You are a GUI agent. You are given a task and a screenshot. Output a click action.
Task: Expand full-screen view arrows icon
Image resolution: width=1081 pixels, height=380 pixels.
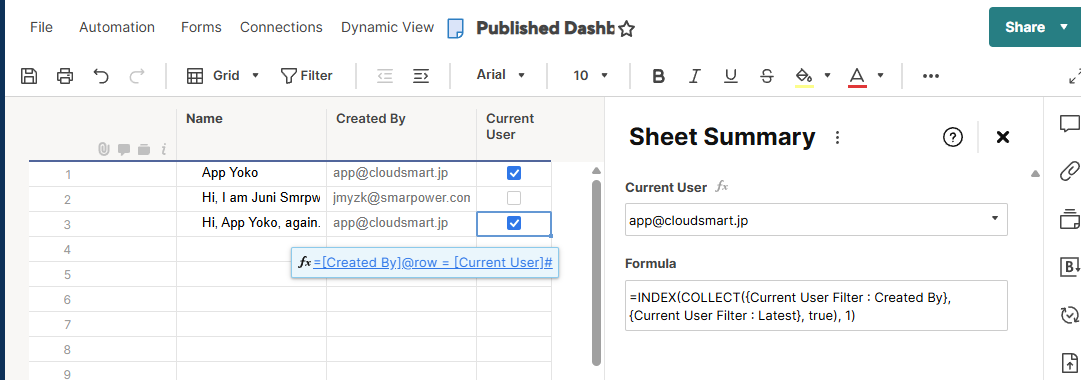1074,76
